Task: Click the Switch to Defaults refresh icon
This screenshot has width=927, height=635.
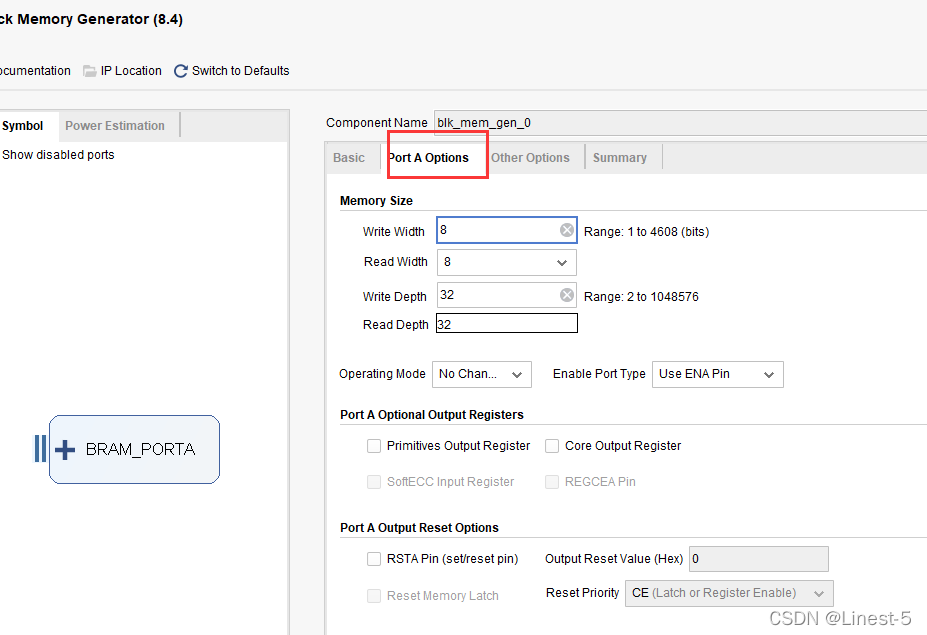Action: coord(181,71)
